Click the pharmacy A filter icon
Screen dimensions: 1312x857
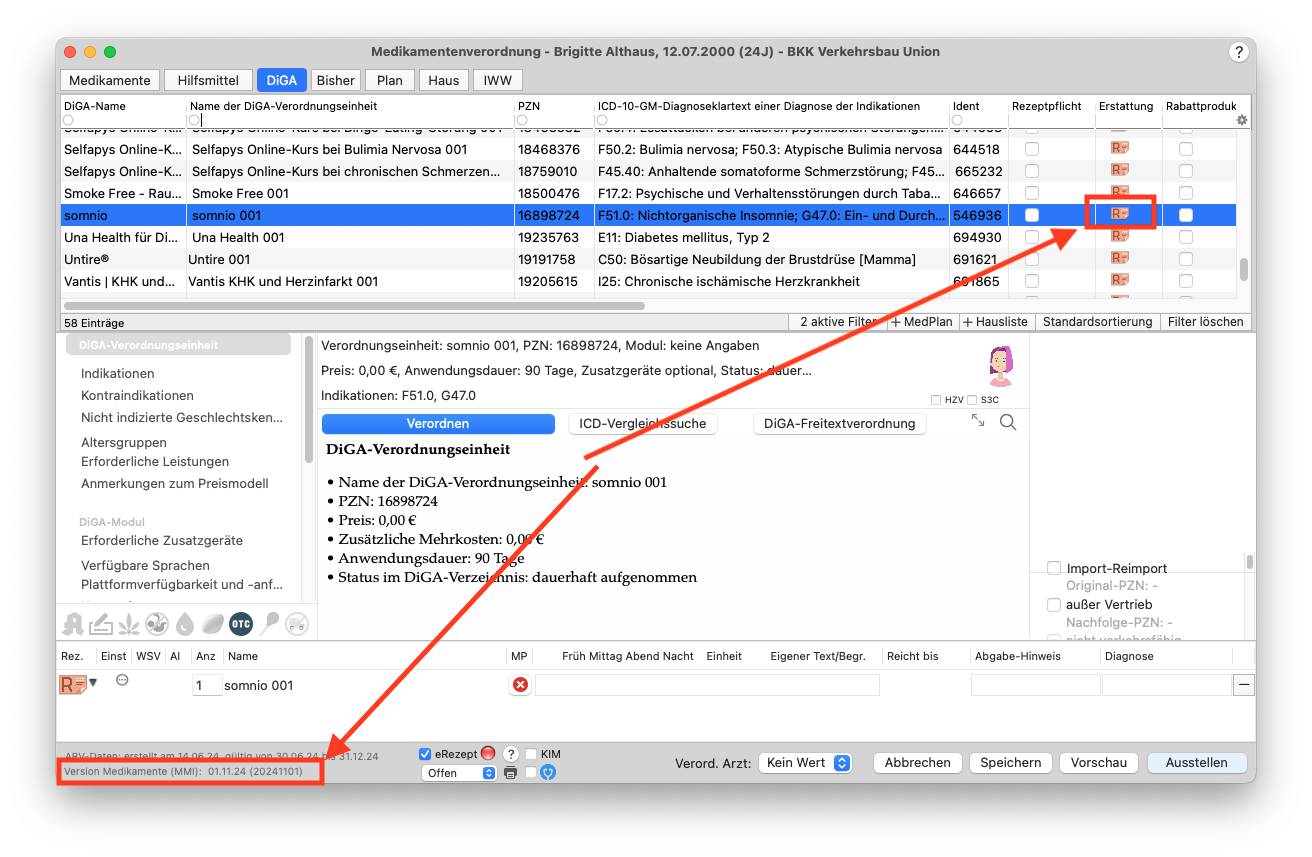click(x=73, y=624)
